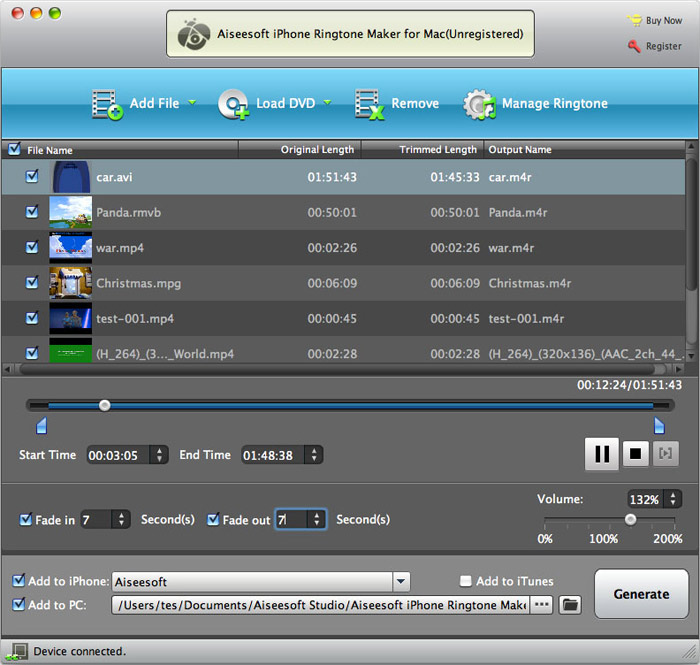Click the device connected status icon
This screenshot has height=665, width=700.
17,652
